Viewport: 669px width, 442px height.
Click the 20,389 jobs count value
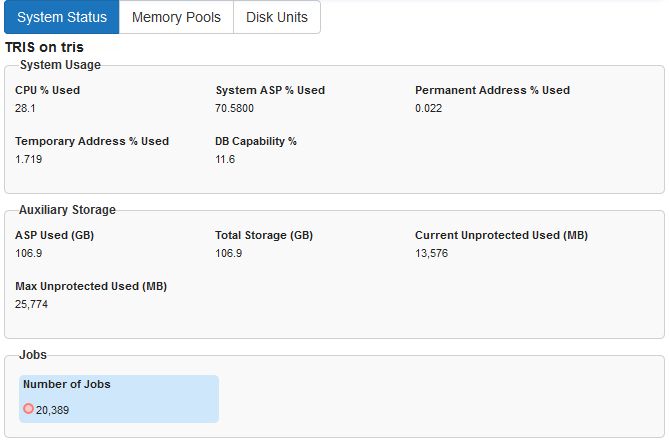click(x=52, y=410)
